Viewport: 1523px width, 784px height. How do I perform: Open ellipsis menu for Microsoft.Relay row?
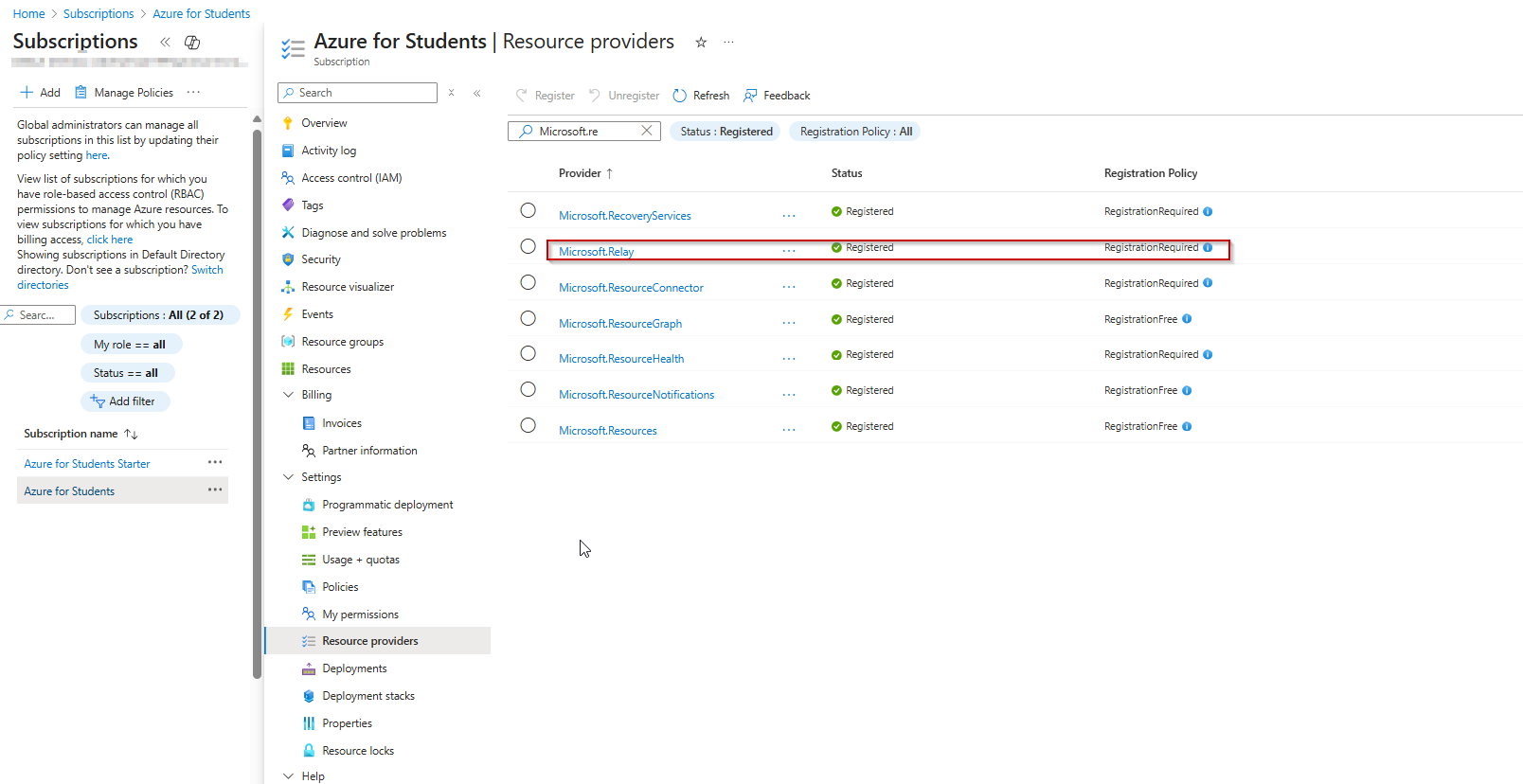pos(789,251)
